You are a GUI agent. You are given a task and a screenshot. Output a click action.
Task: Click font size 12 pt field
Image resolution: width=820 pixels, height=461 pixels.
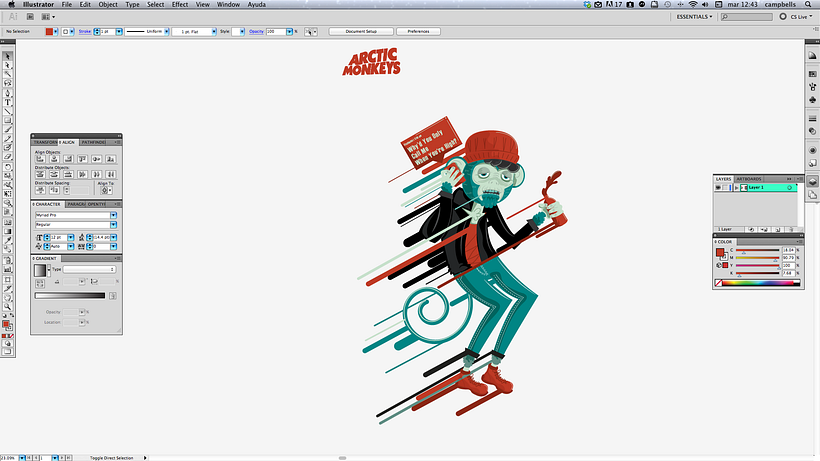click(59, 237)
